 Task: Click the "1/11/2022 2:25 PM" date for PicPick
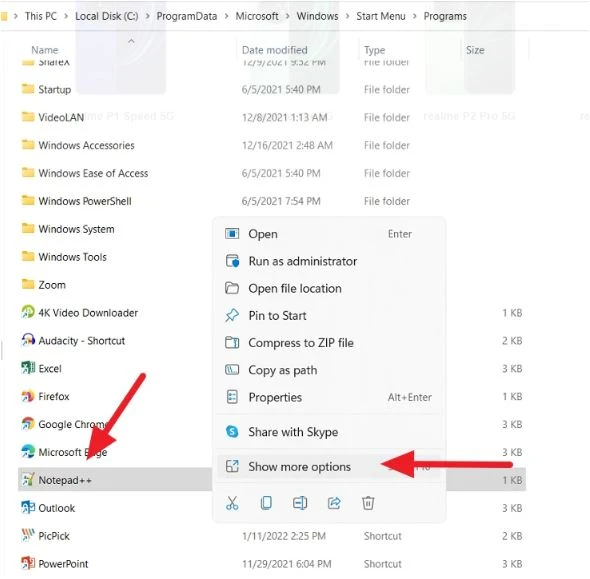coord(284,536)
